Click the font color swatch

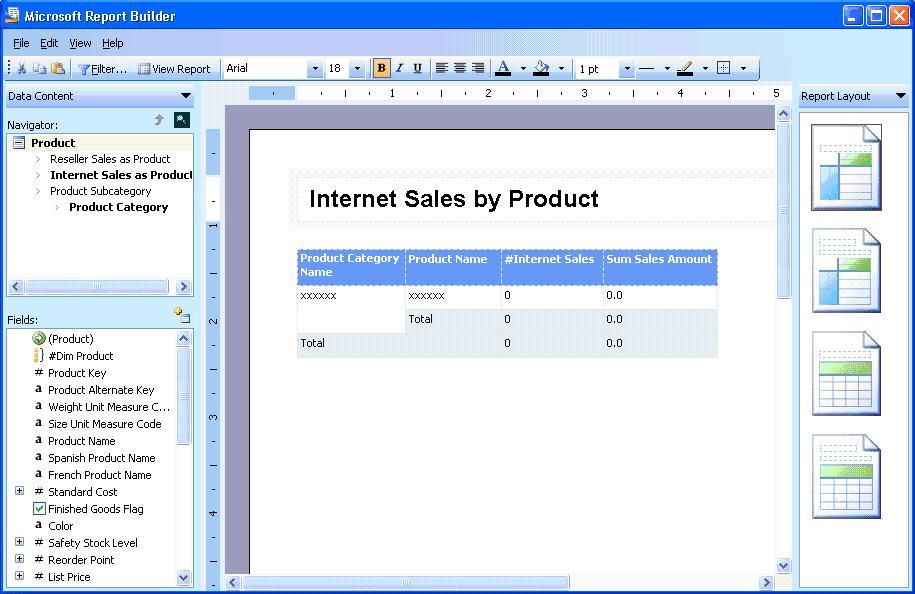point(503,69)
